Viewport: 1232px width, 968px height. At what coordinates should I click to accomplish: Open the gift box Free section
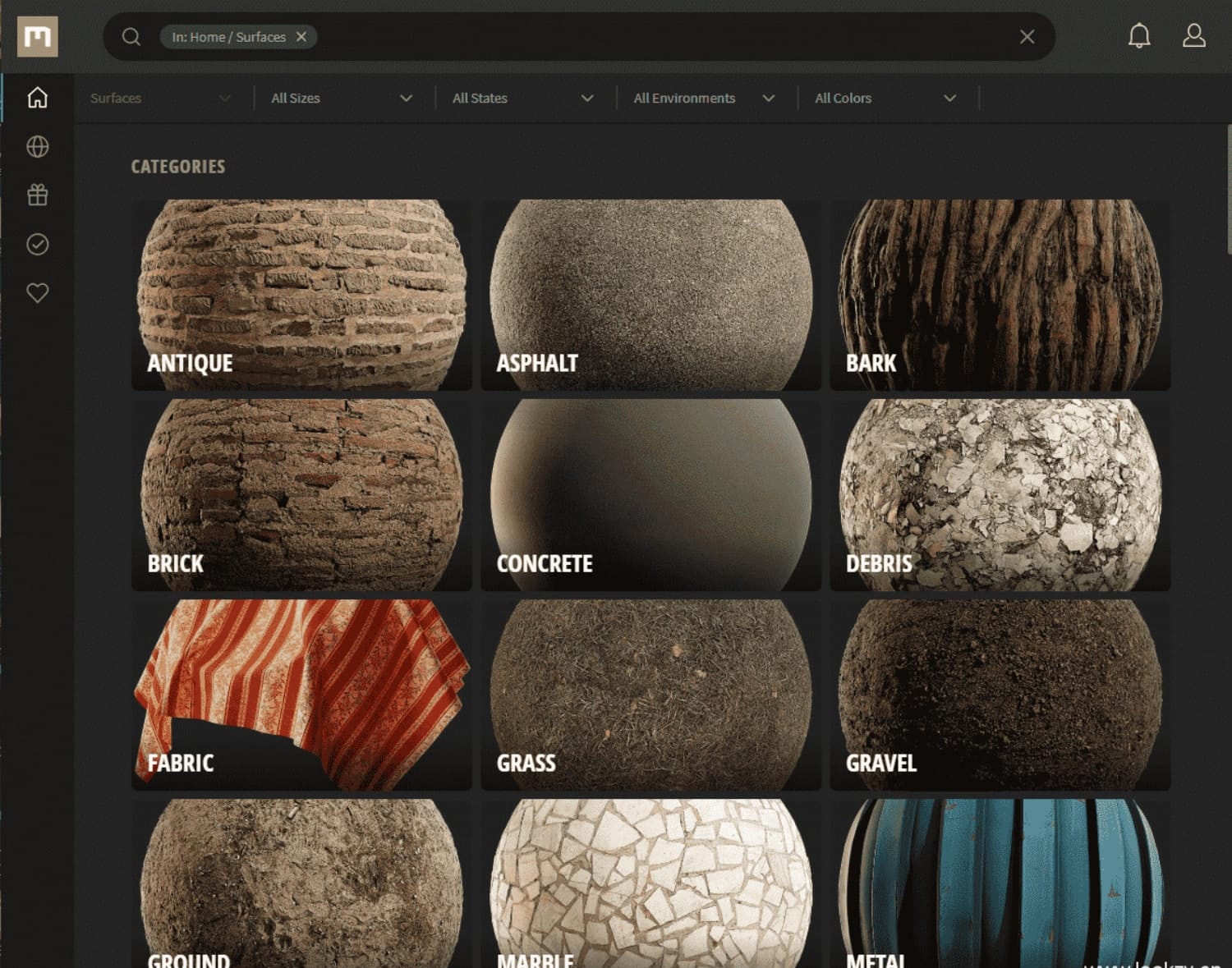(38, 195)
